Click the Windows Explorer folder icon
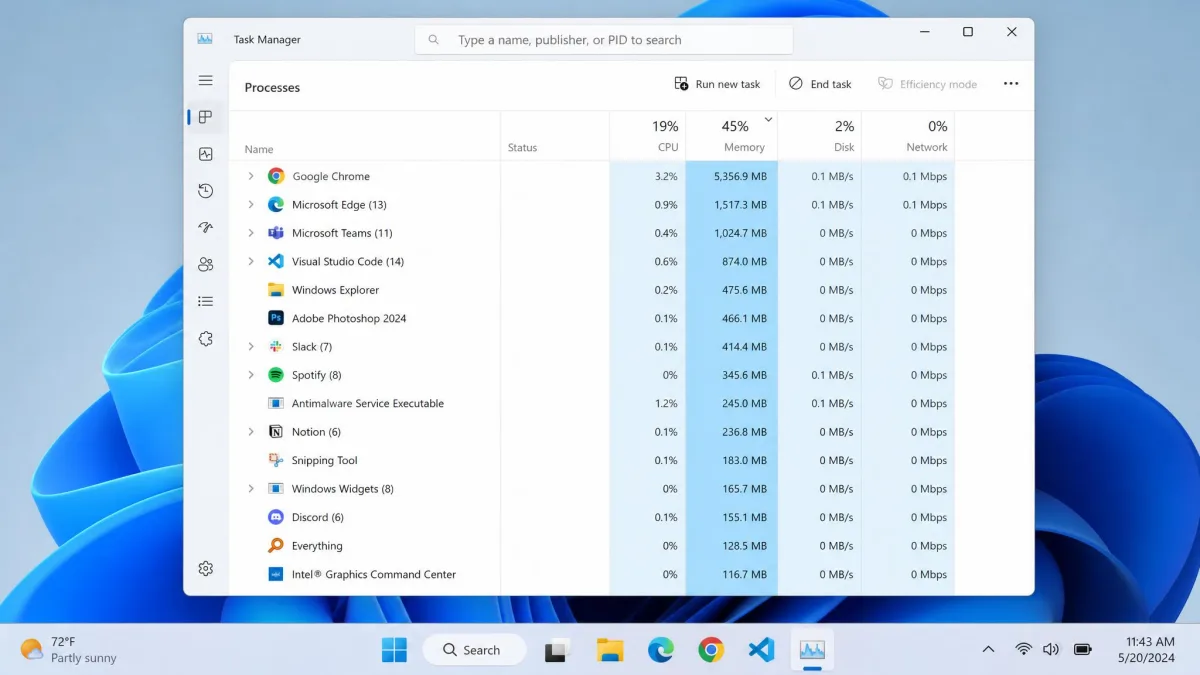This screenshot has height=675, width=1200. (276, 290)
